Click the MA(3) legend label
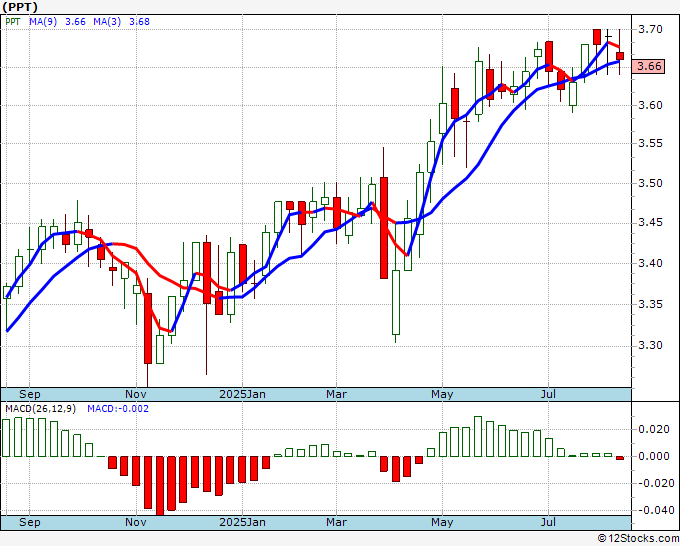This screenshot has height=546, width=680. pyautogui.click(x=107, y=22)
